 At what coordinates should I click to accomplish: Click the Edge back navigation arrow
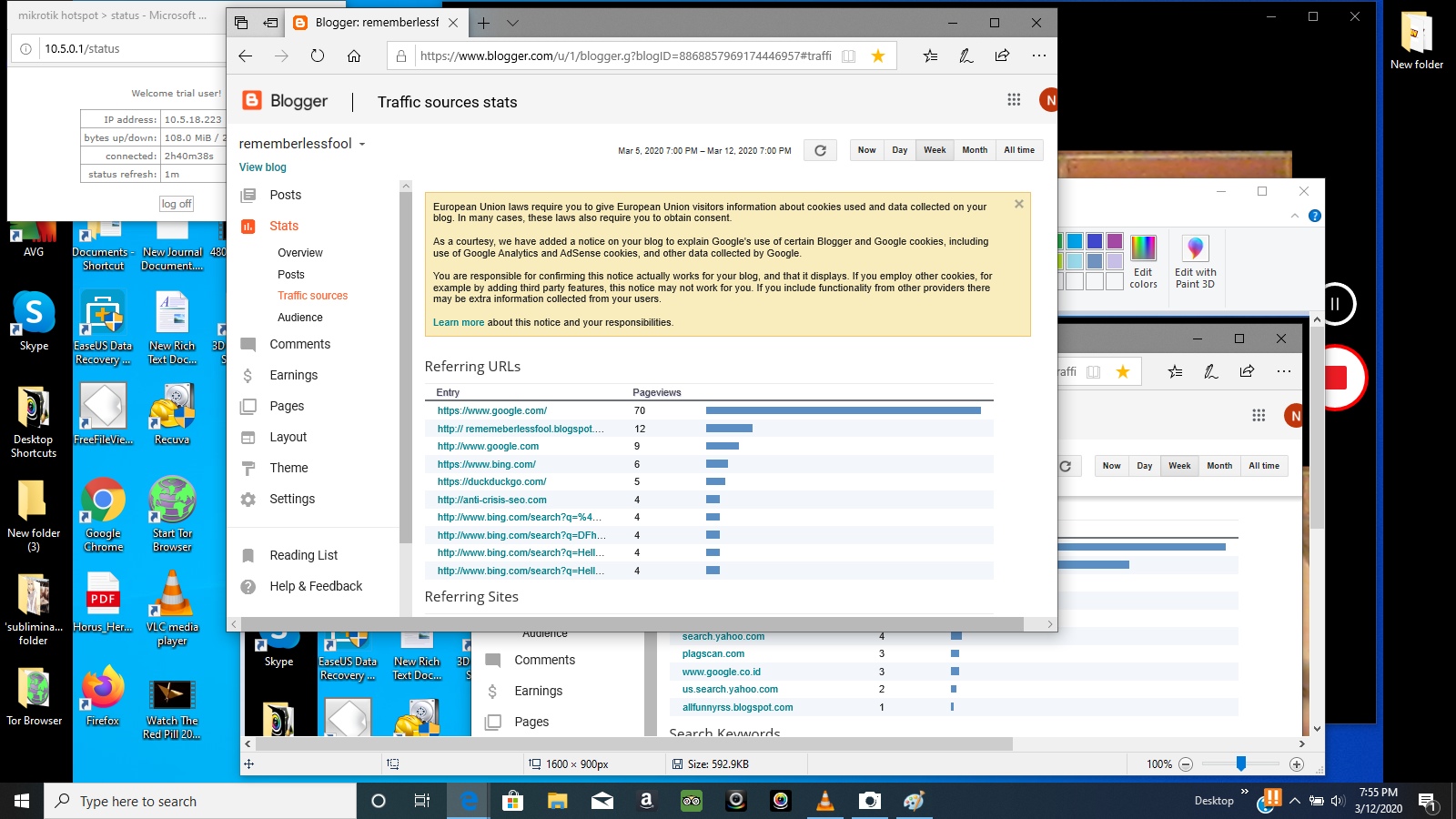point(245,56)
